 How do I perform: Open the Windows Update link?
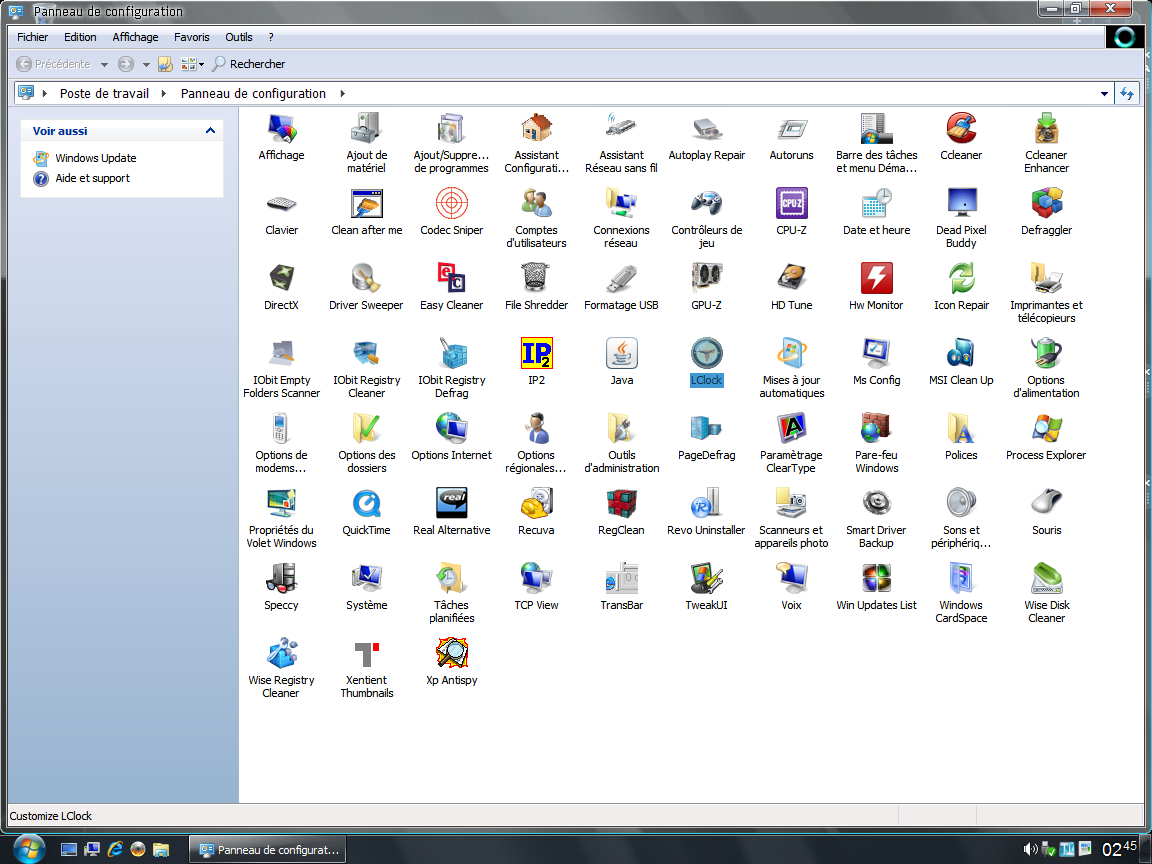[96, 158]
